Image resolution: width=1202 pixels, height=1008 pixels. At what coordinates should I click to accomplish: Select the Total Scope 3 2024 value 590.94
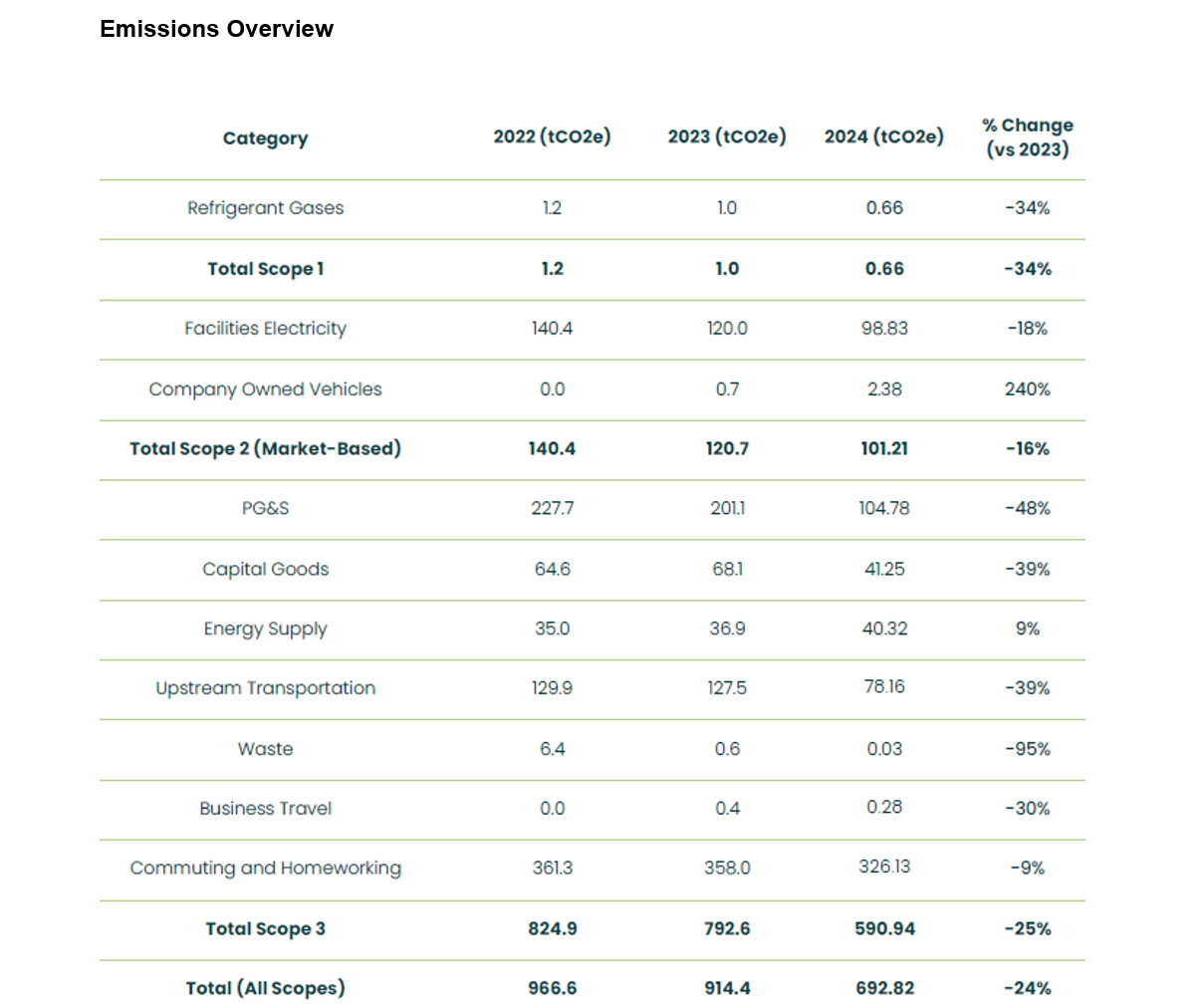click(884, 929)
